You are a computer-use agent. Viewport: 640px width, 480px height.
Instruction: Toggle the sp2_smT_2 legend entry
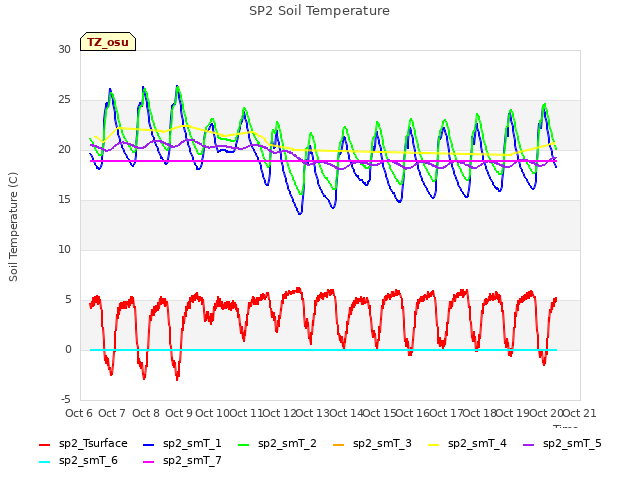(x=277, y=443)
